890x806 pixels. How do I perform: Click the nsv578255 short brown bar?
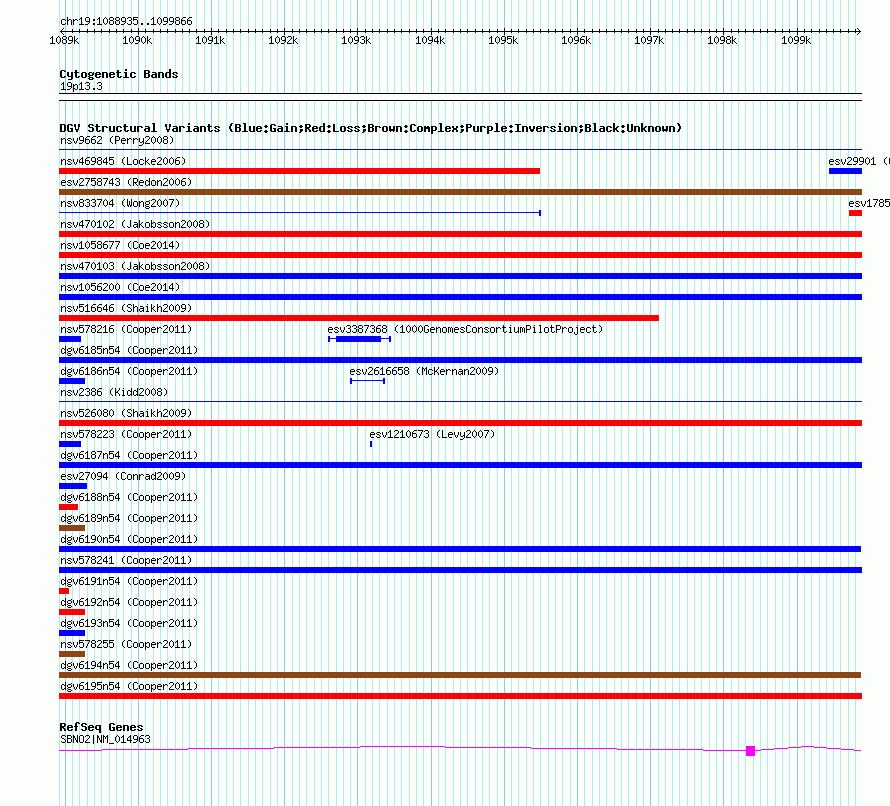pyautogui.click(x=72, y=654)
